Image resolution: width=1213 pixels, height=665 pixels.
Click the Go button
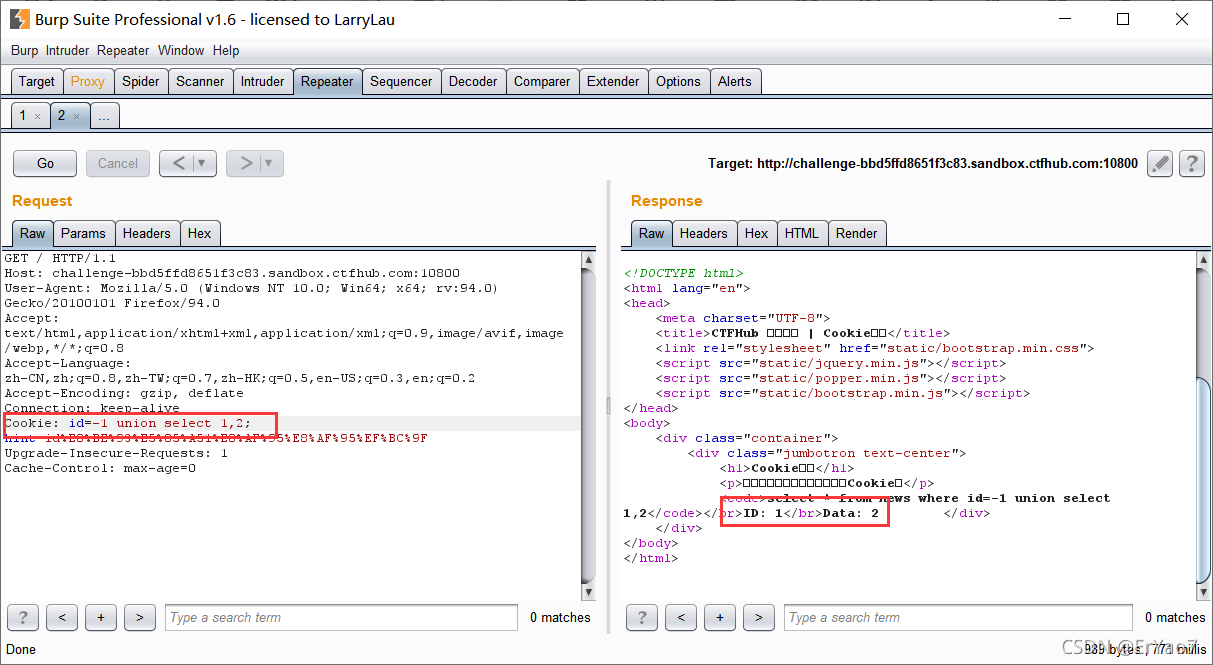(46, 163)
